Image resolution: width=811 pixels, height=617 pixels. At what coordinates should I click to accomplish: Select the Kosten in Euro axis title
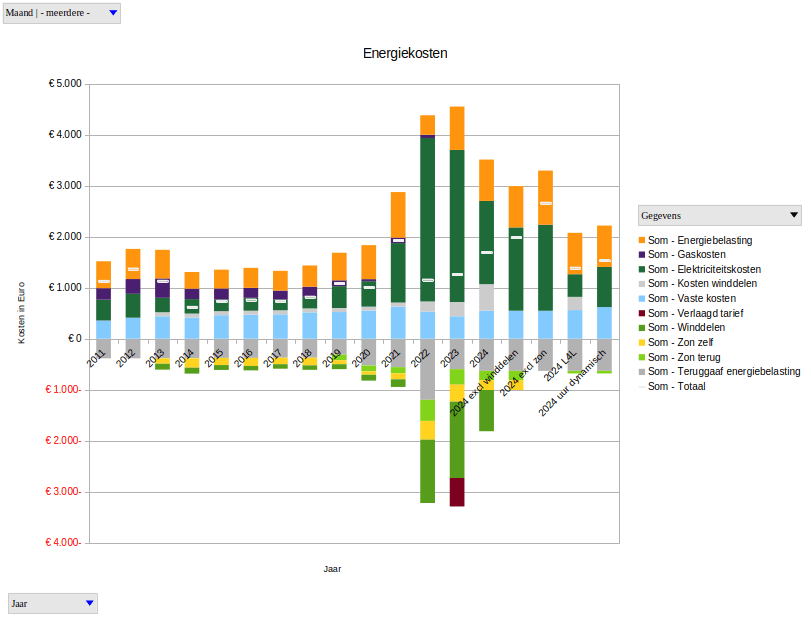tap(22, 312)
